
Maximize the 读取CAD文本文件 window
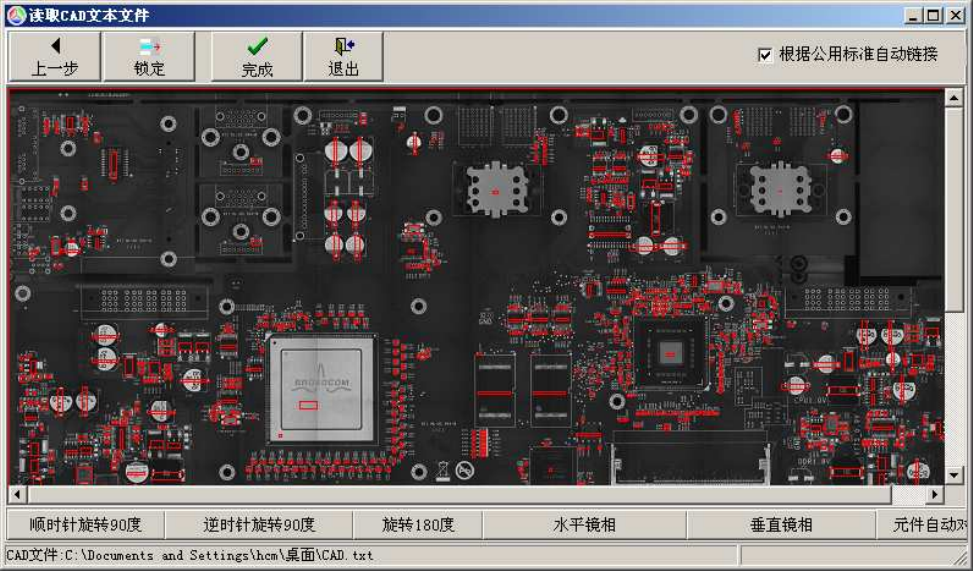pyautogui.click(x=933, y=16)
